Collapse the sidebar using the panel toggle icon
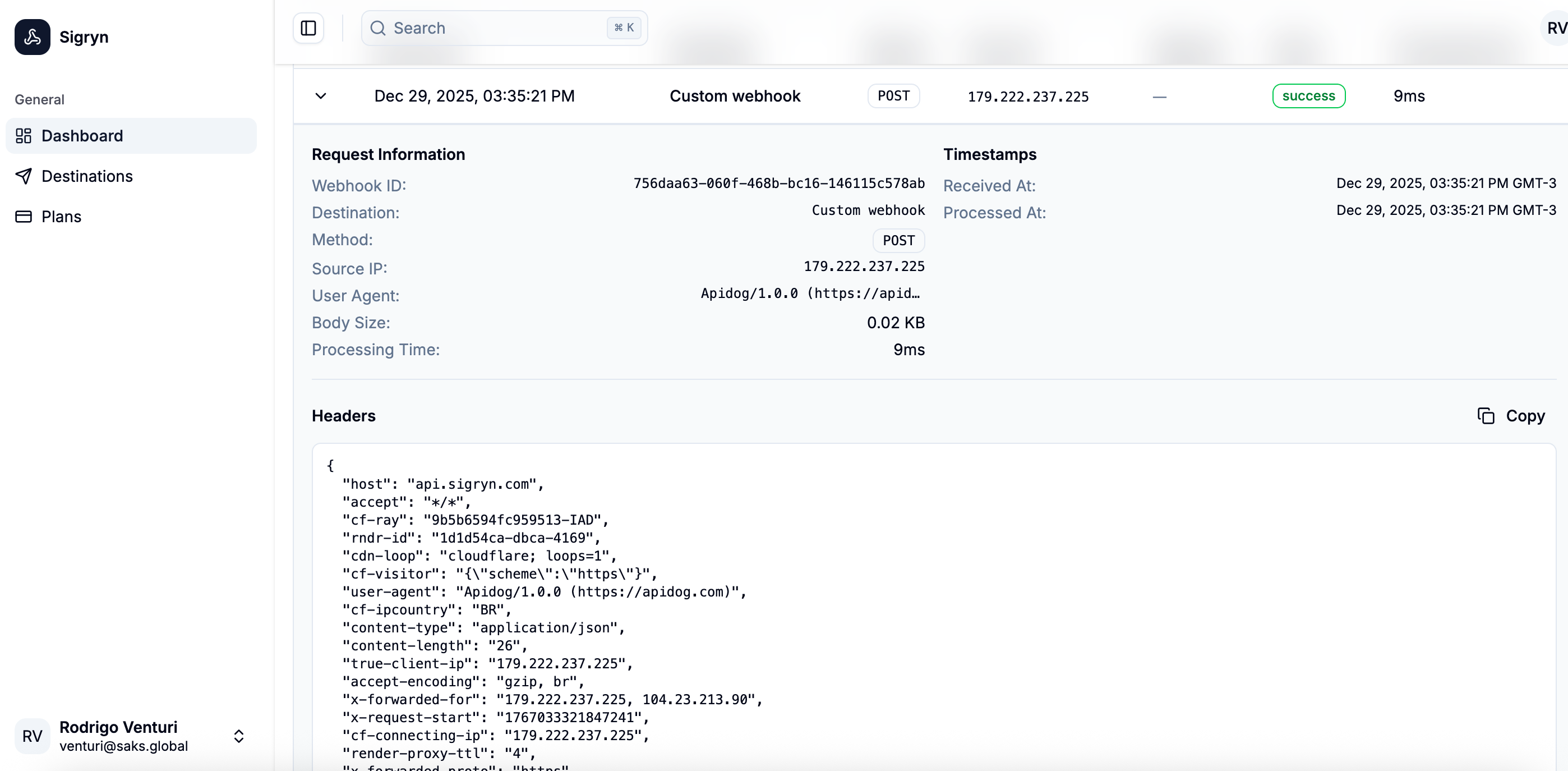 [307, 28]
